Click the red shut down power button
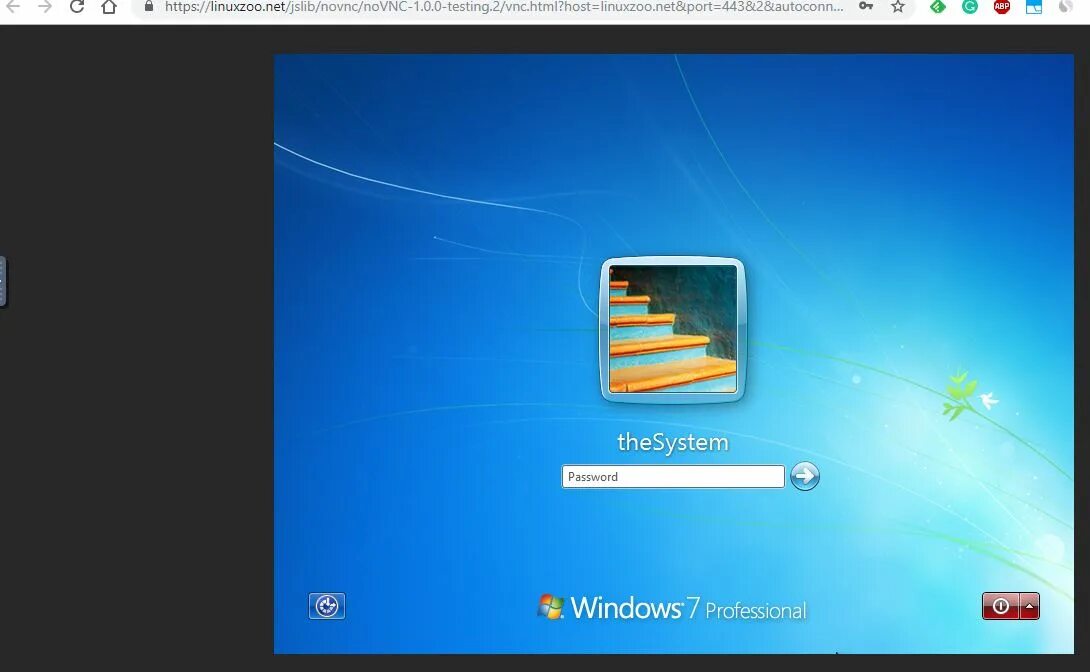The width and height of the screenshot is (1090, 672). 1000,606
